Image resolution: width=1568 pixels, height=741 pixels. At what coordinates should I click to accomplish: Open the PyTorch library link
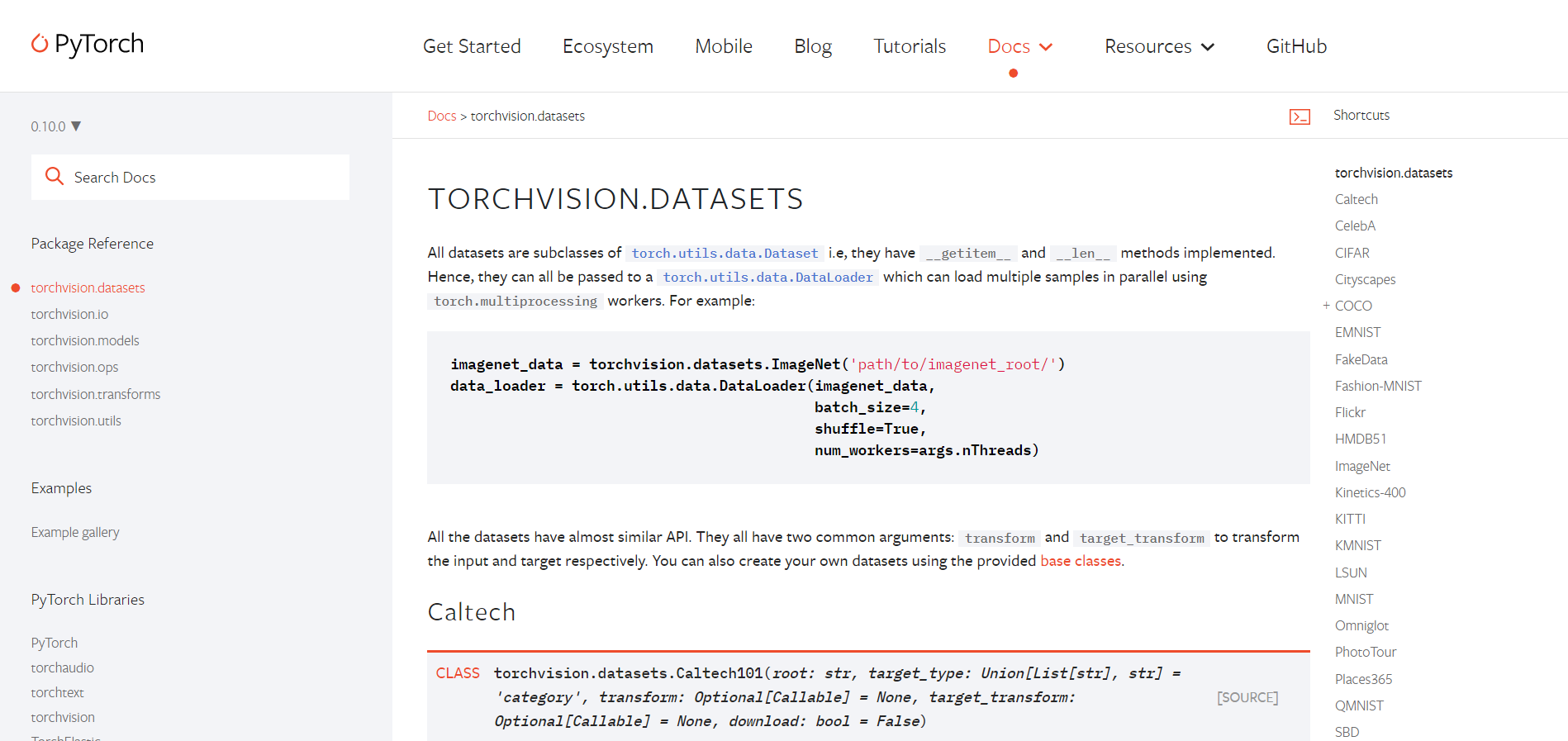[x=55, y=643]
